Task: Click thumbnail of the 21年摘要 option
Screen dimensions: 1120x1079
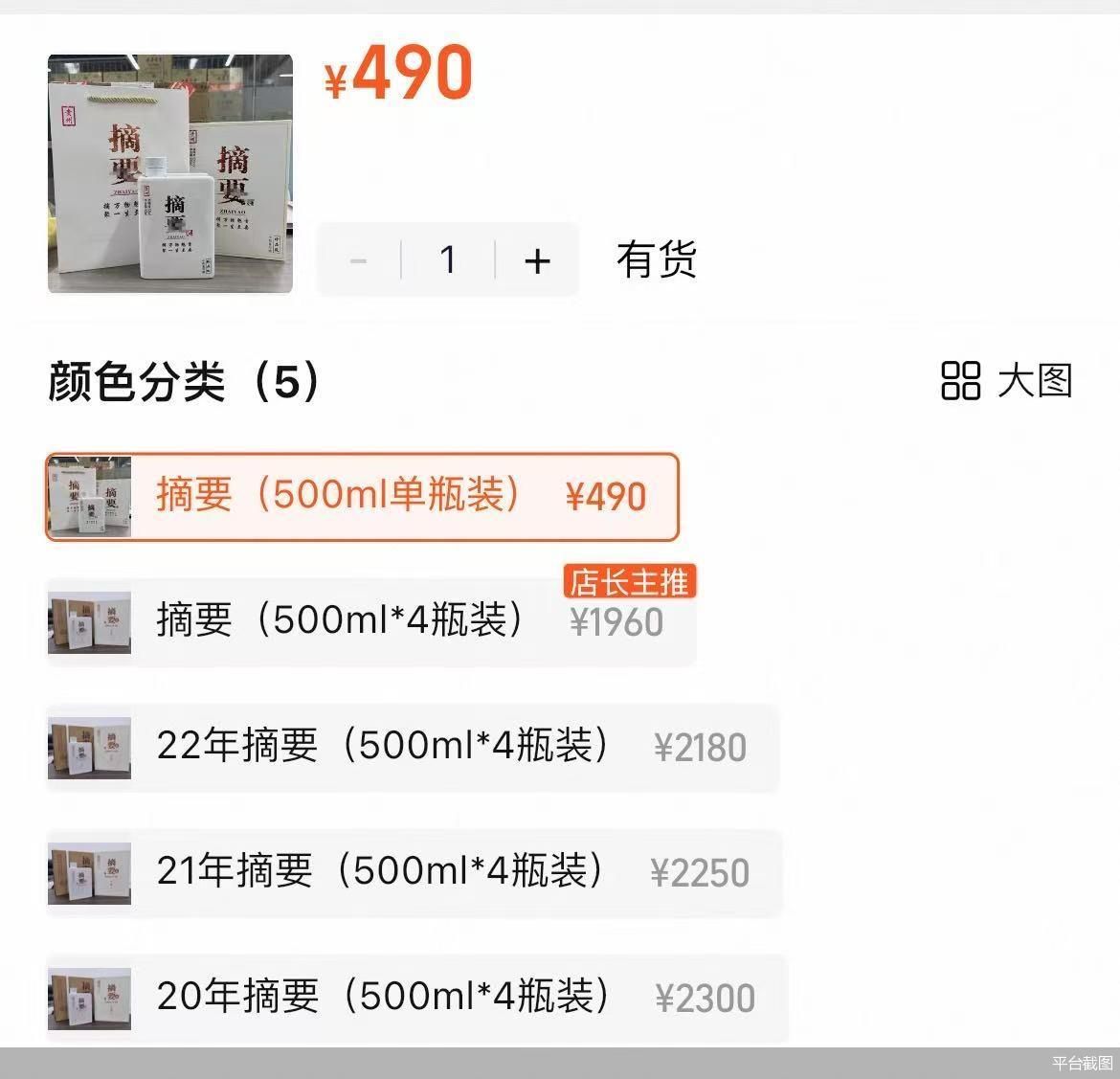Action: coord(89,873)
